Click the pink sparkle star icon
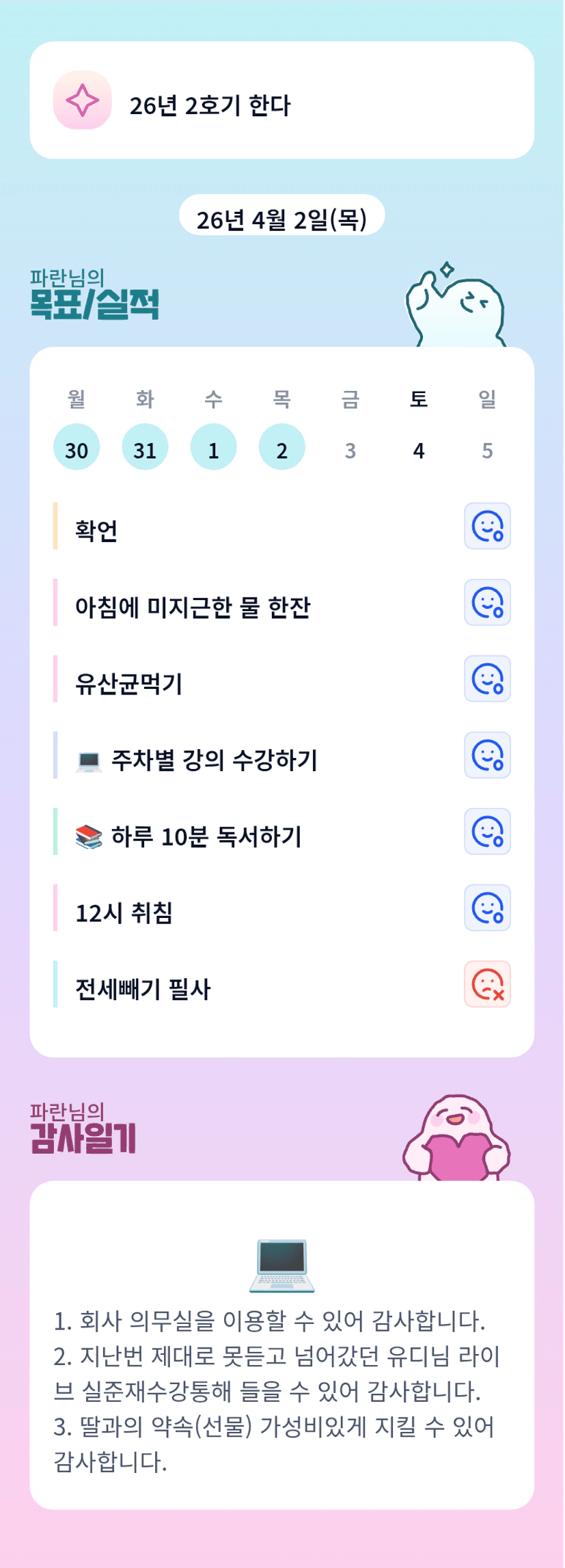565x1568 pixels. tap(82, 100)
